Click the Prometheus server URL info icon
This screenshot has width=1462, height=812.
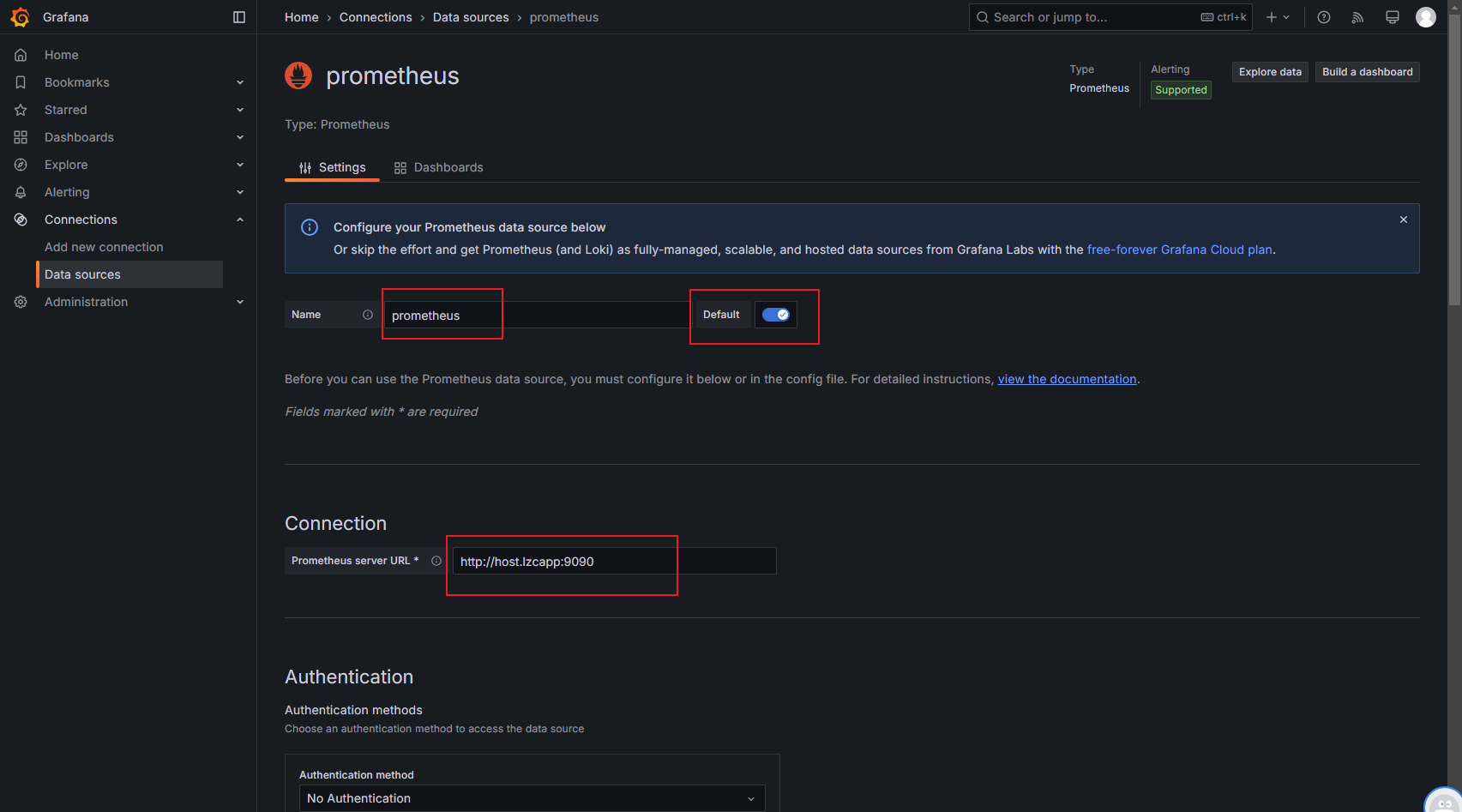click(x=436, y=561)
